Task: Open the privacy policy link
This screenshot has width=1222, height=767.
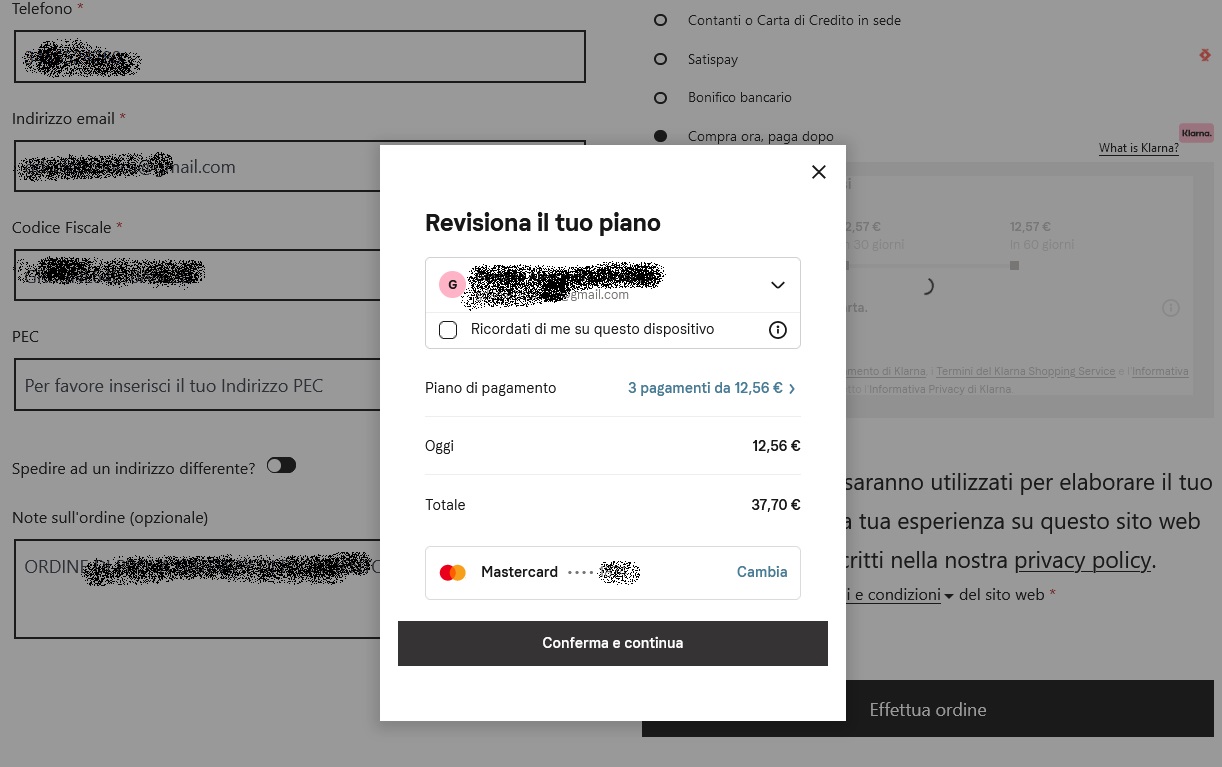Action: (x=1083, y=560)
